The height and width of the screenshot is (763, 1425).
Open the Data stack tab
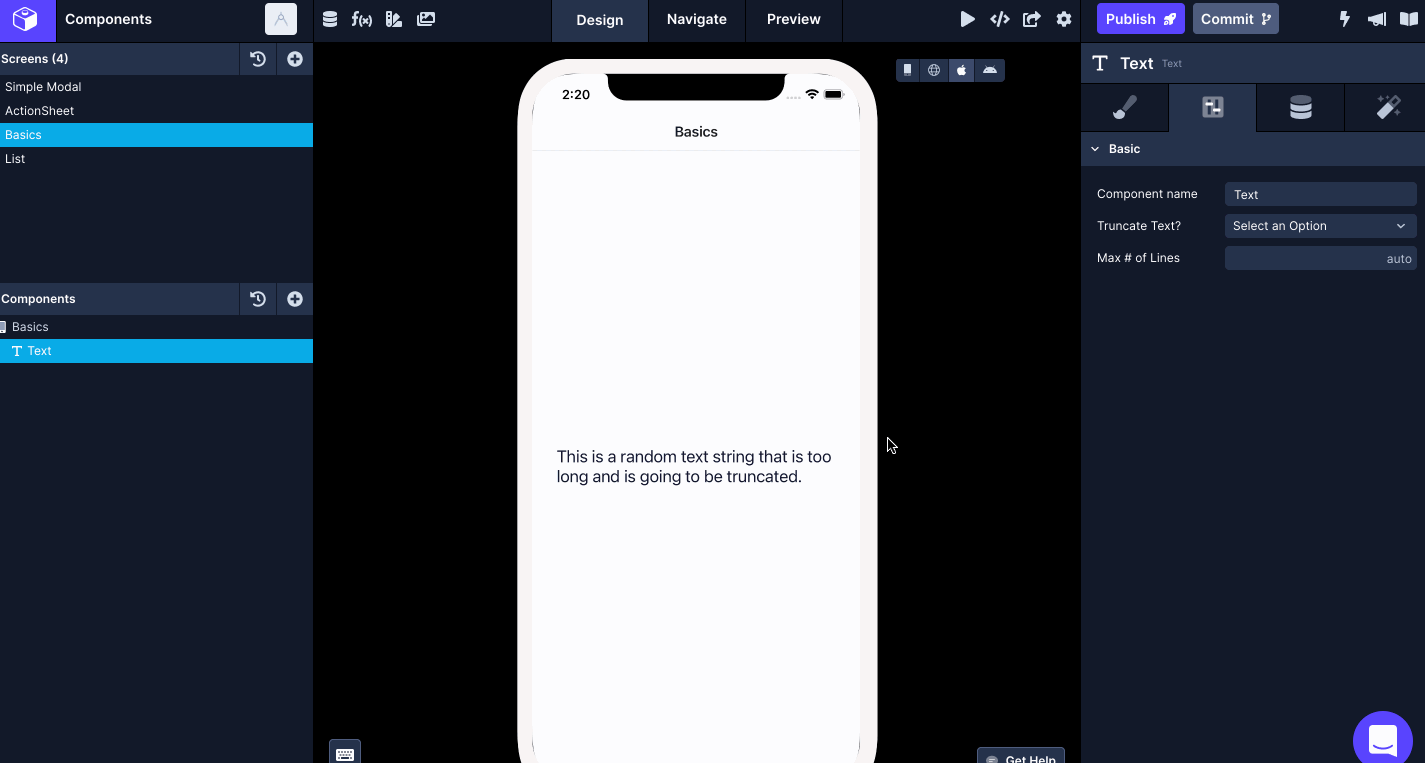click(x=1300, y=108)
